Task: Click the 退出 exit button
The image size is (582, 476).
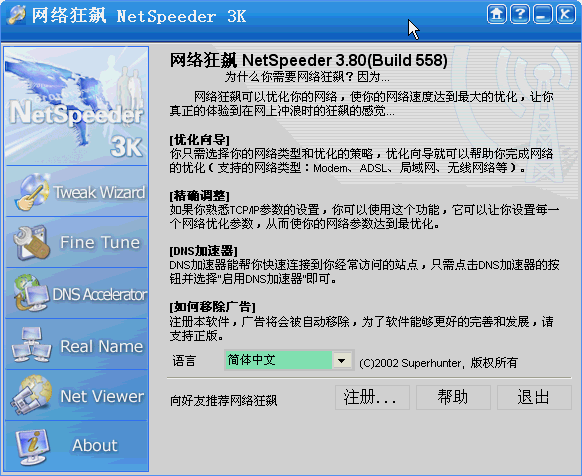Action: (534, 397)
